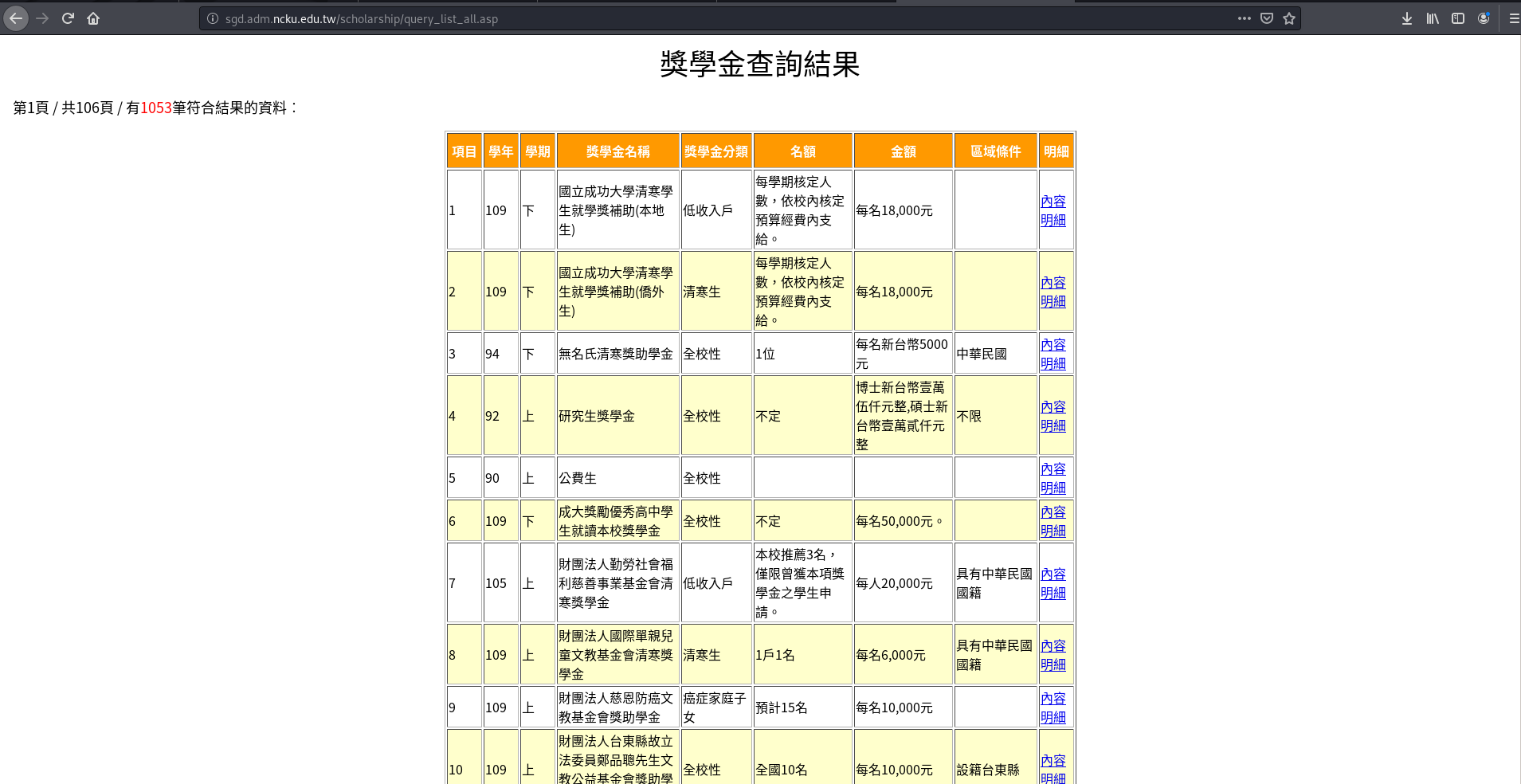This screenshot has width=1521, height=784.
Task: Select the 財團法人慈恩防癌文教基金會獎助學金 cell
Action: coord(618,708)
